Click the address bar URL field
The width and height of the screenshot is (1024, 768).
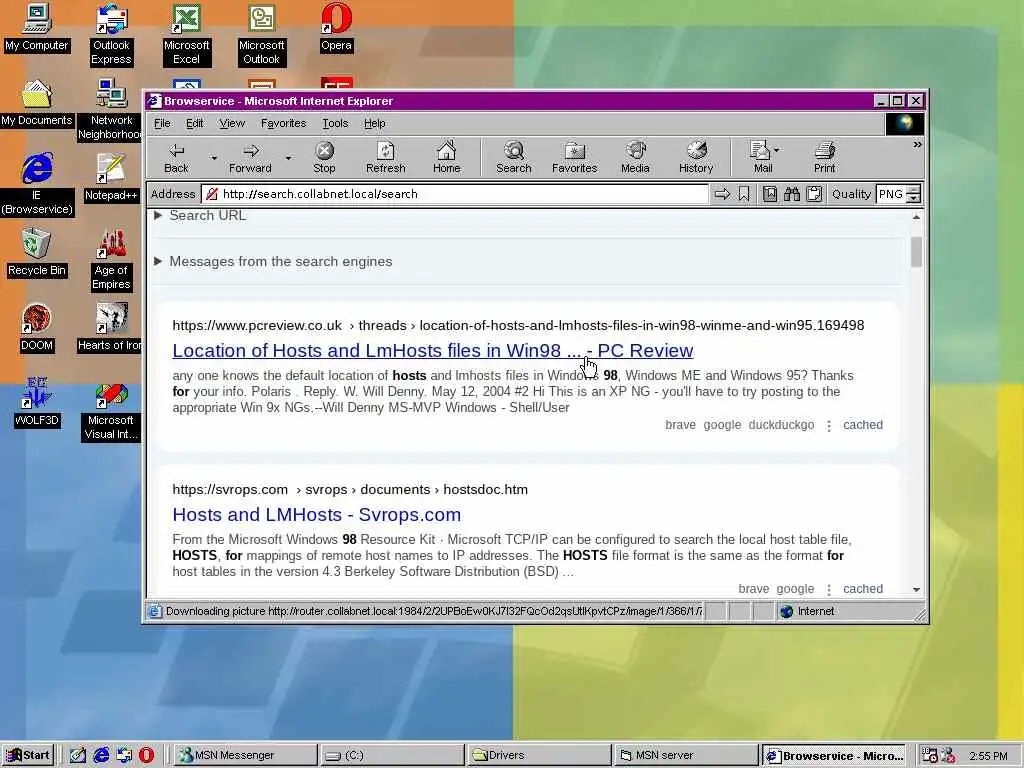(455, 194)
